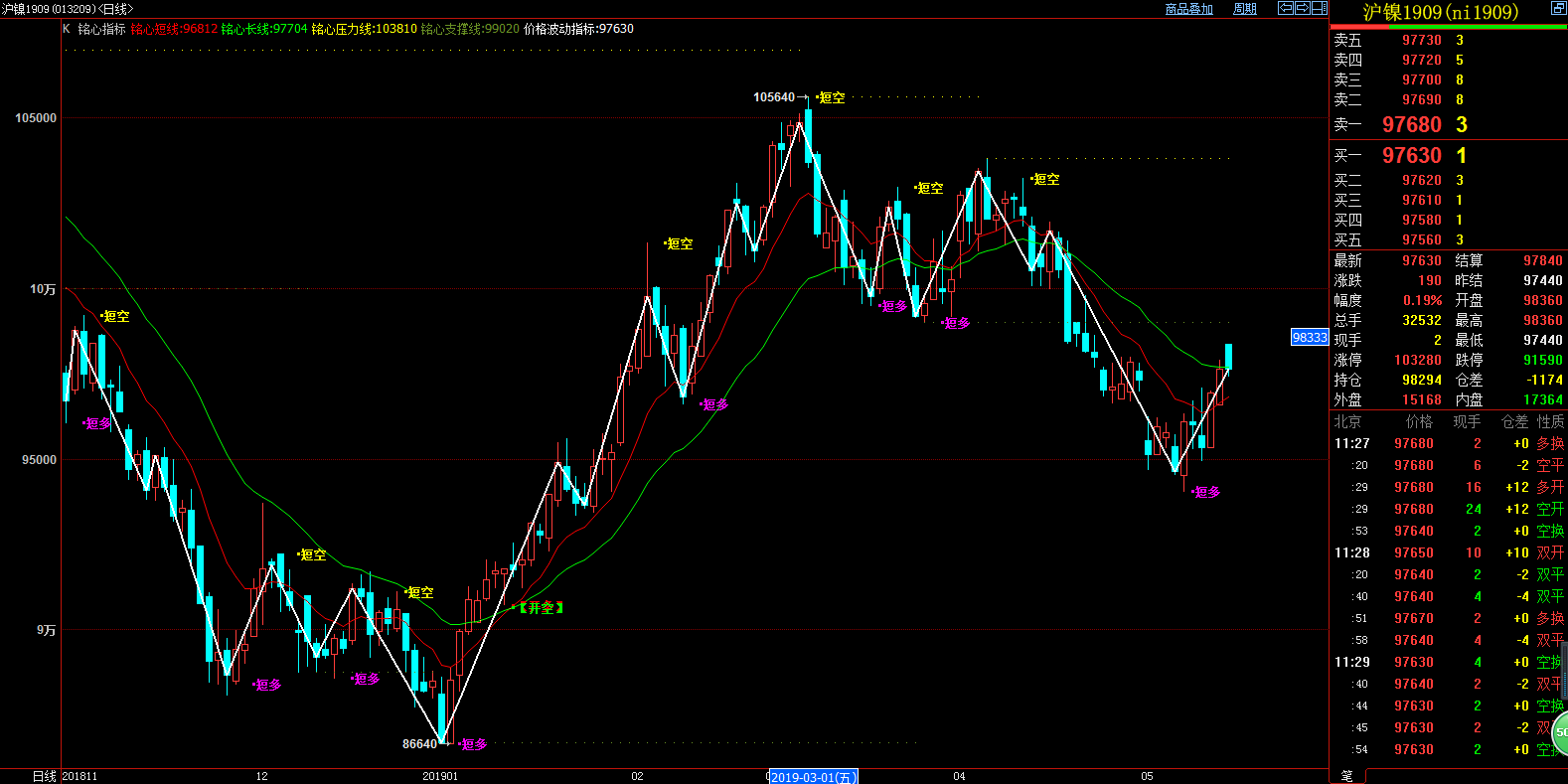Click the 铭心压力线:103810 legend entry
This screenshot has width=1568, height=784.
pos(364,29)
